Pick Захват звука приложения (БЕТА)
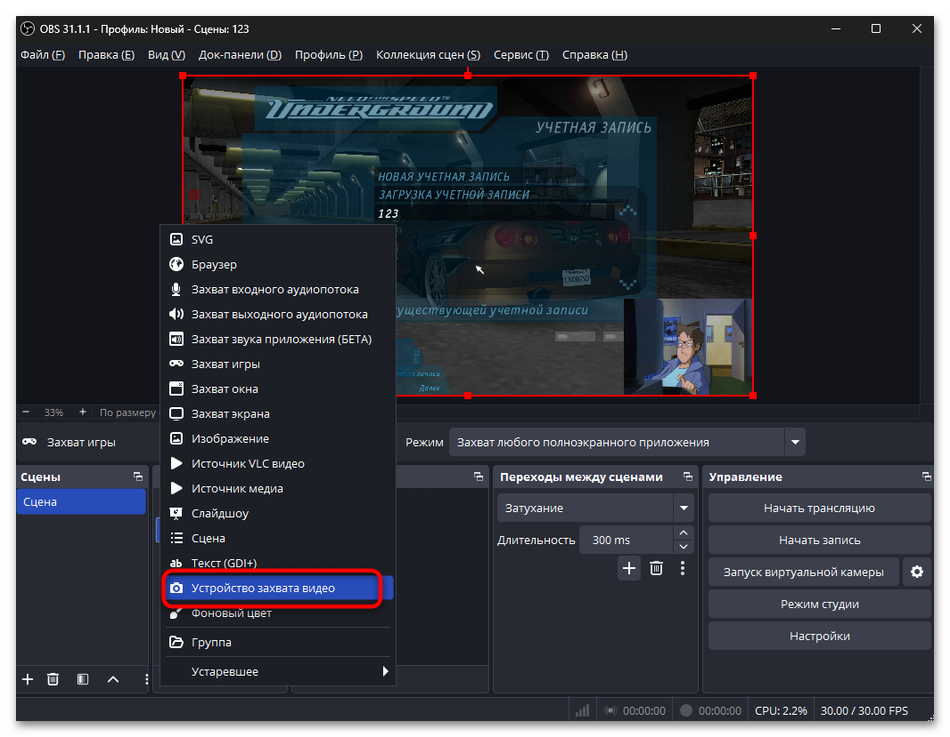The image size is (950, 737). tap(279, 339)
